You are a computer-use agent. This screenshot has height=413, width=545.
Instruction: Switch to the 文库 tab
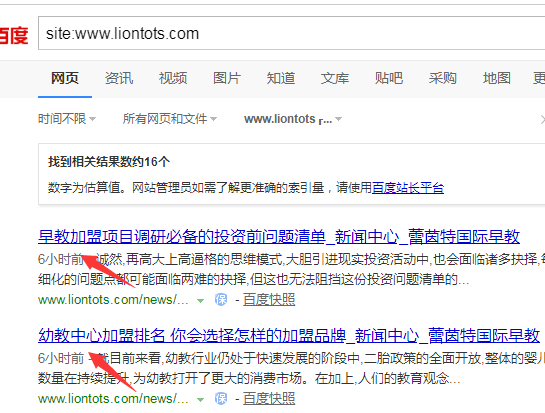coord(335,78)
